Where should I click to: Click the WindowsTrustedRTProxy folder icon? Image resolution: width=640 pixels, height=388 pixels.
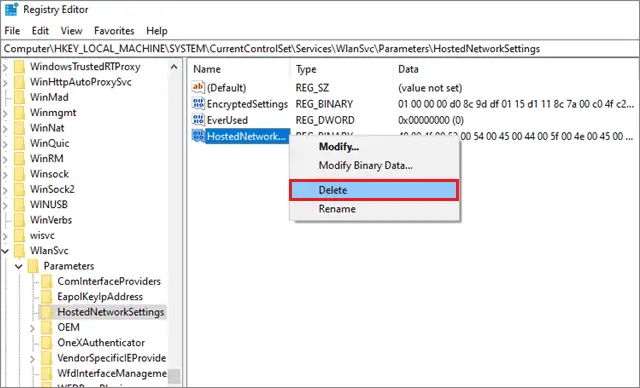(20, 67)
